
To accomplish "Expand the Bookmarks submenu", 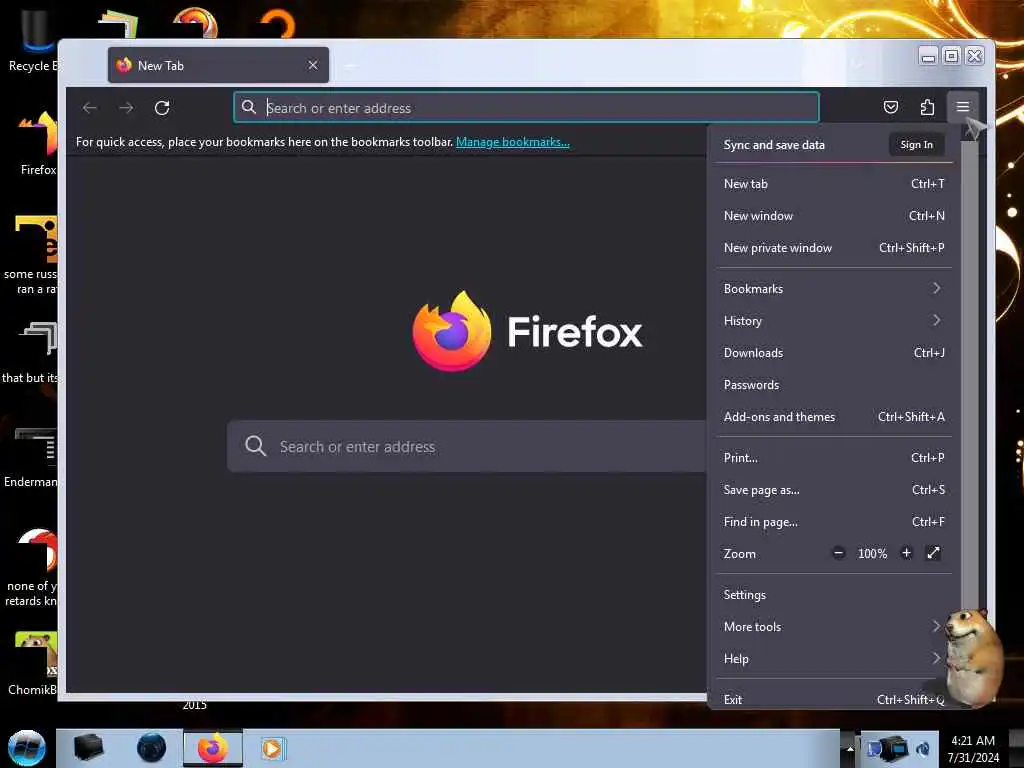I will click(834, 289).
